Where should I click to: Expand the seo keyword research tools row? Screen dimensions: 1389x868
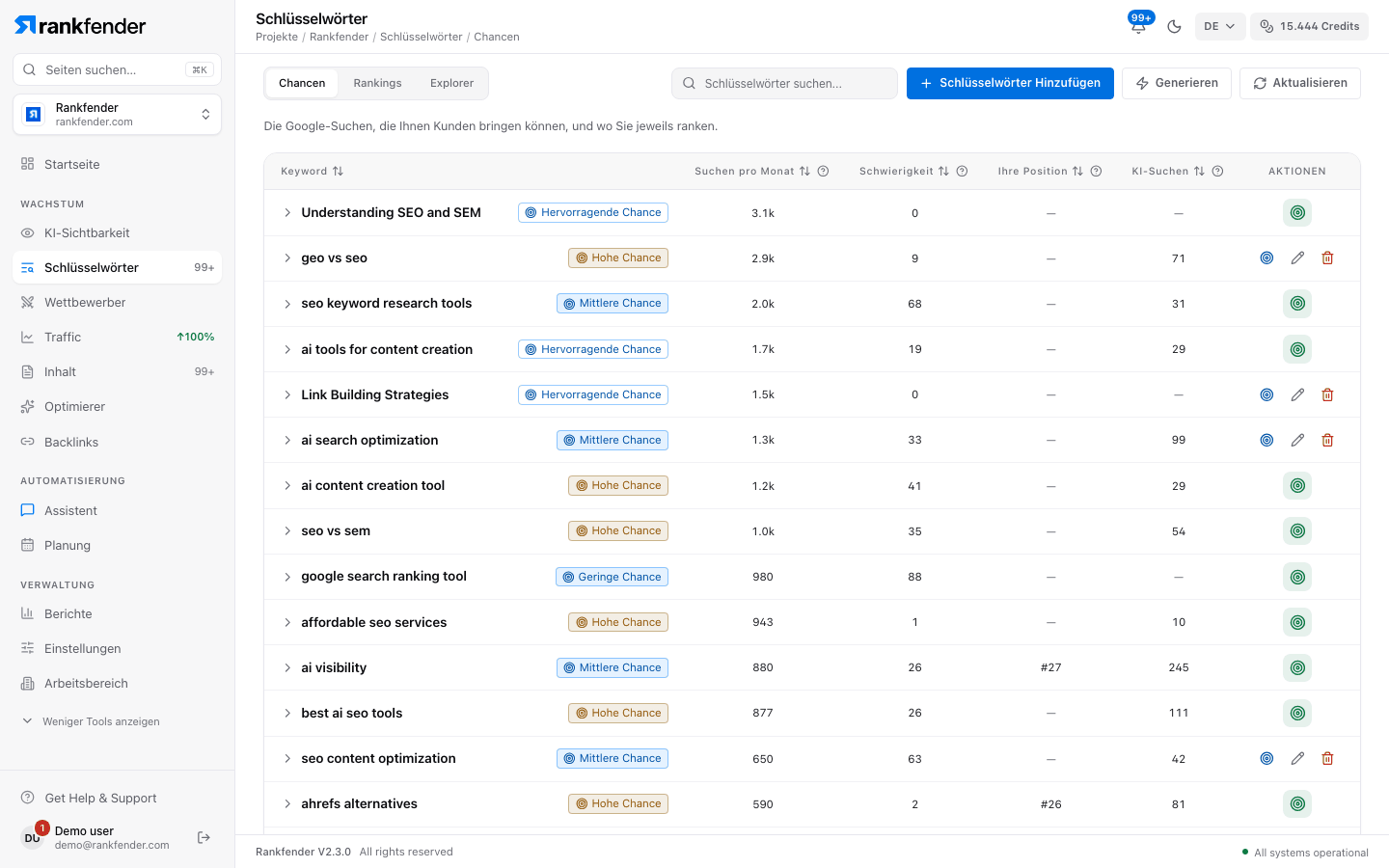tap(287, 304)
